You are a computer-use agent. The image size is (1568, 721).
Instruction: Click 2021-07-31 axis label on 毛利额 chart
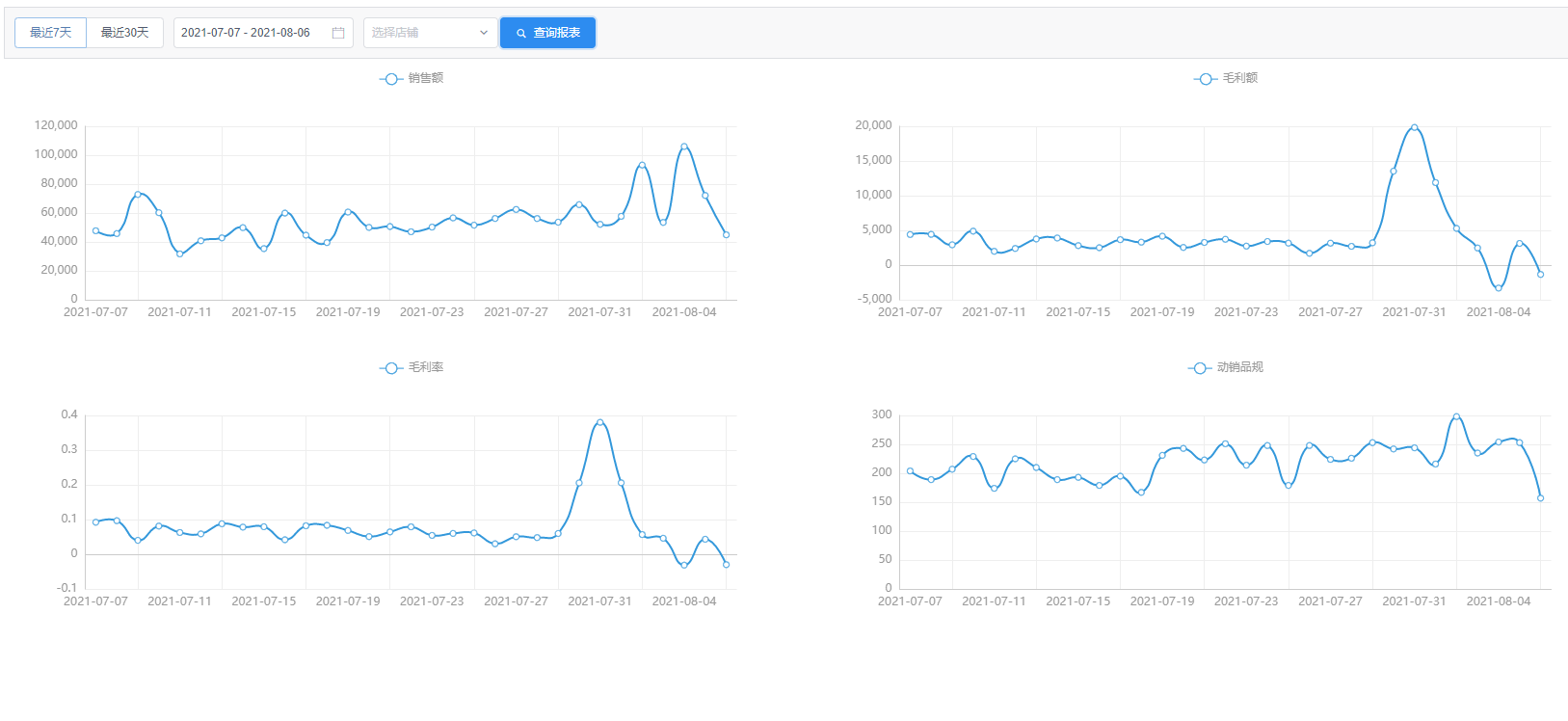click(1414, 312)
